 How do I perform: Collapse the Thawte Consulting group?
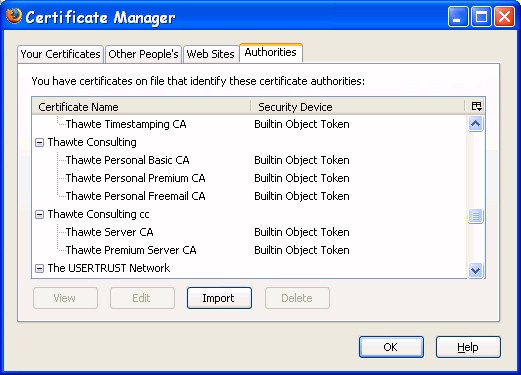click(x=39, y=143)
